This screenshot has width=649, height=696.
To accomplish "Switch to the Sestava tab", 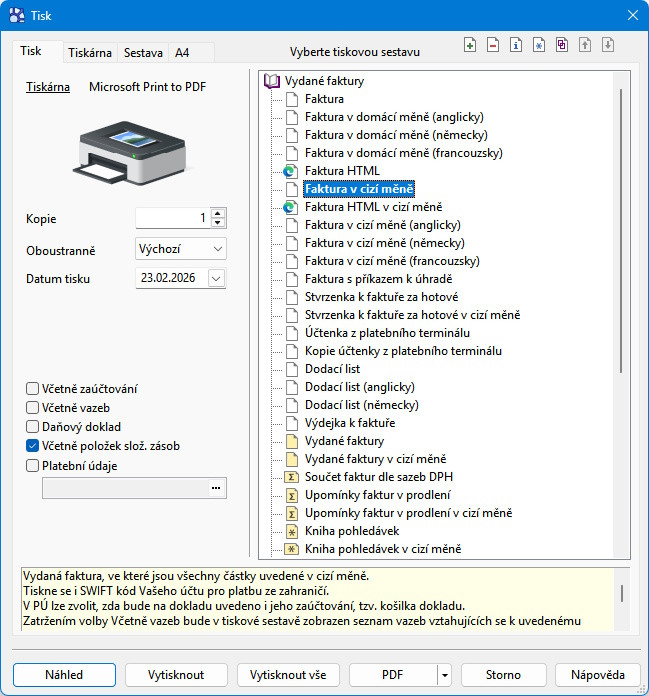I will (x=143, y=53).
